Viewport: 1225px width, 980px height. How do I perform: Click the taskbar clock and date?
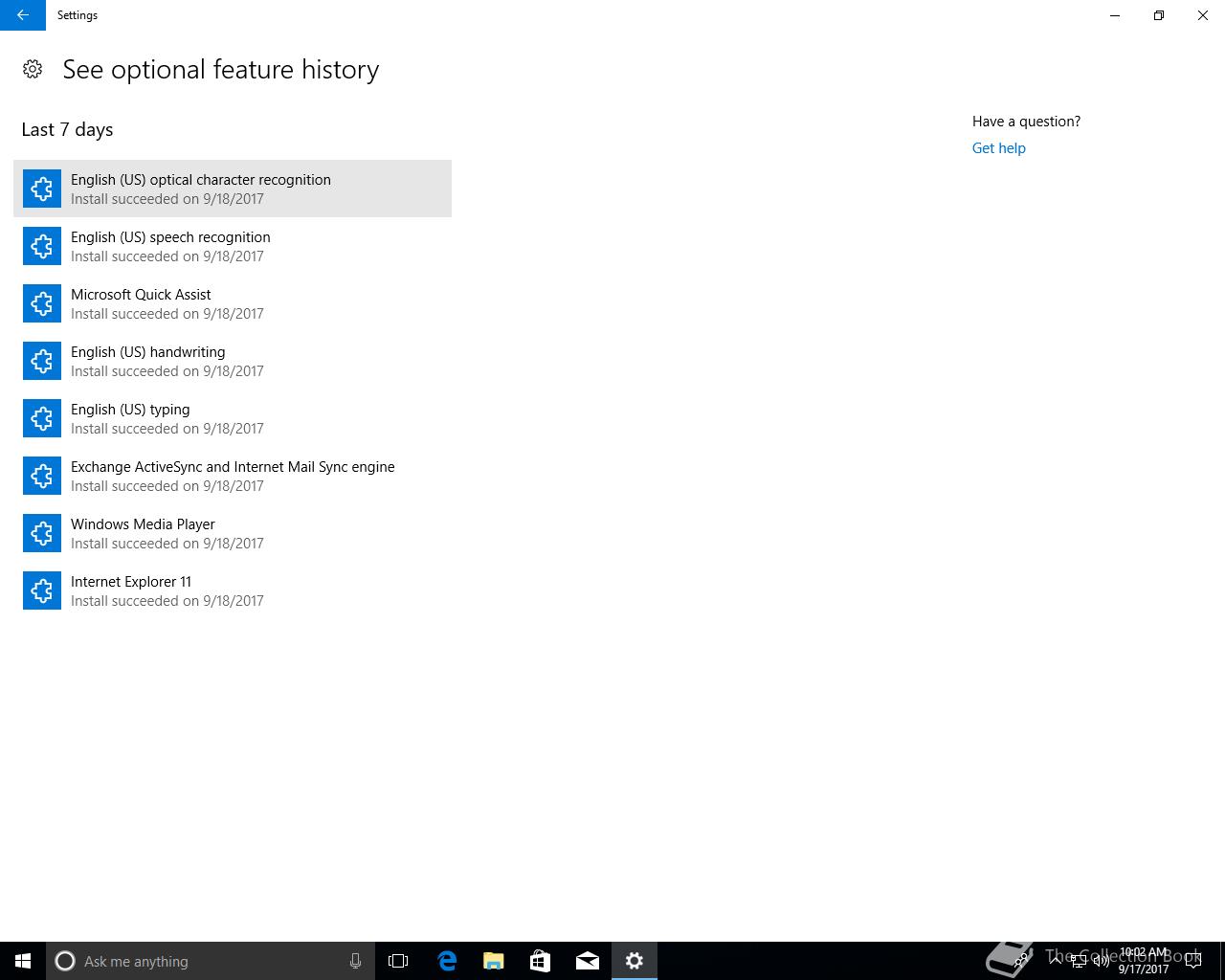1144,961
